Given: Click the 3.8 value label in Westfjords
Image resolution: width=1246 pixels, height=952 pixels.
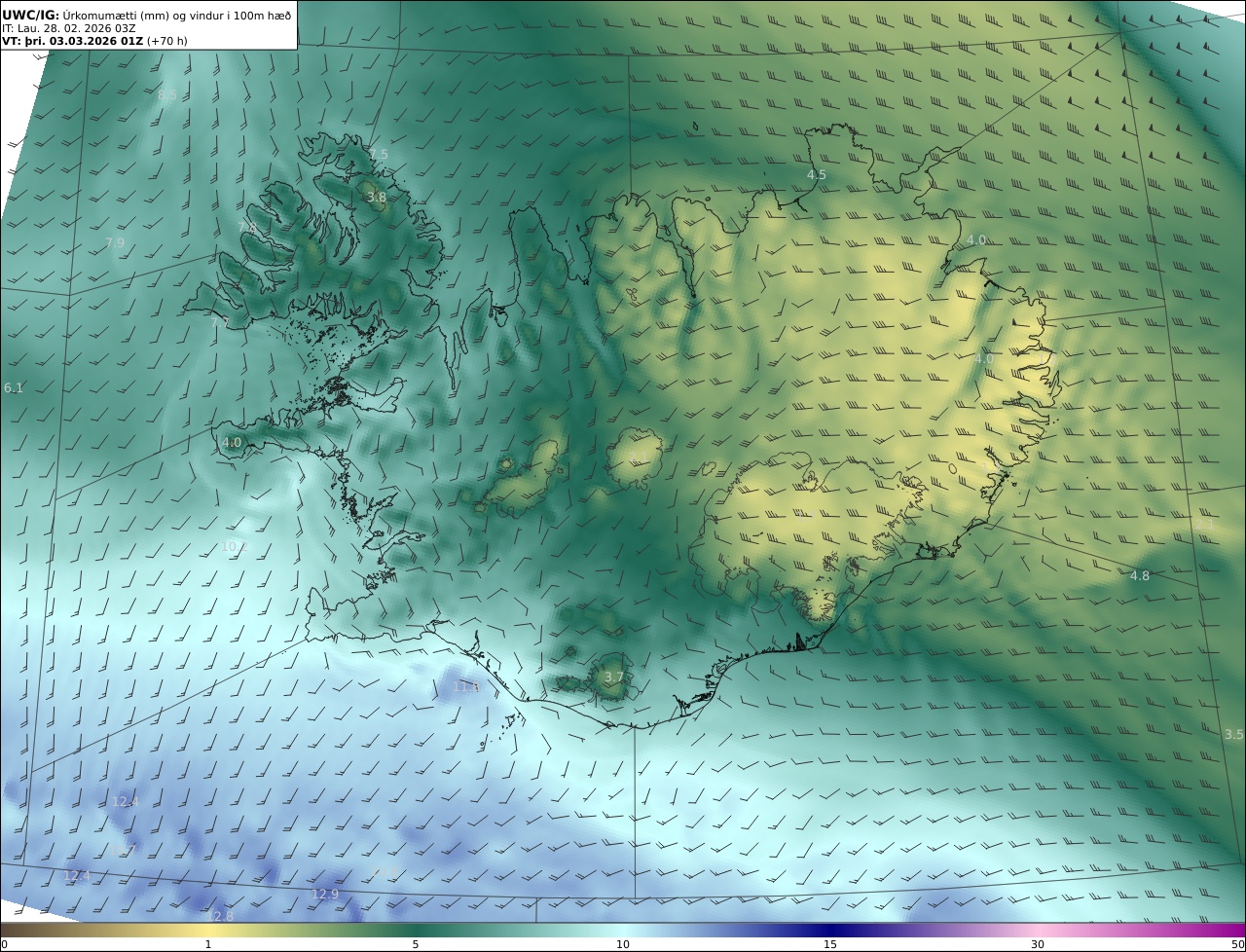Looking at the screenshot, I should coord(376,198).
